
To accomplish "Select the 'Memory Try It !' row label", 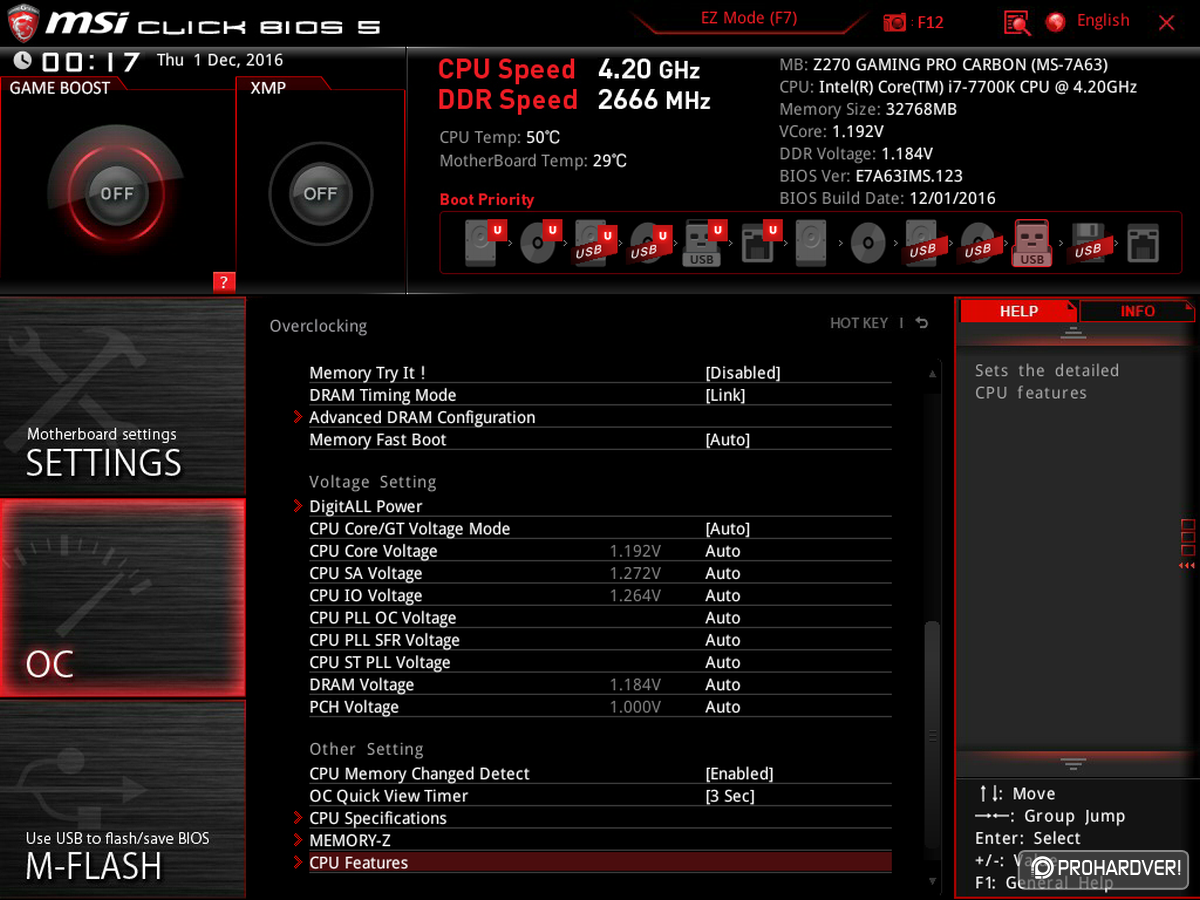I will tap(367, 373).
